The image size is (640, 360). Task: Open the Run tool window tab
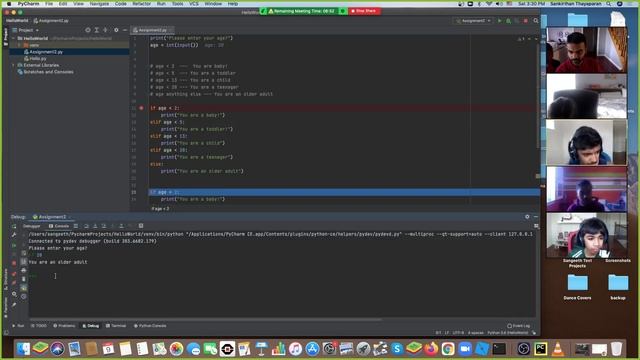tap(18, 326)
